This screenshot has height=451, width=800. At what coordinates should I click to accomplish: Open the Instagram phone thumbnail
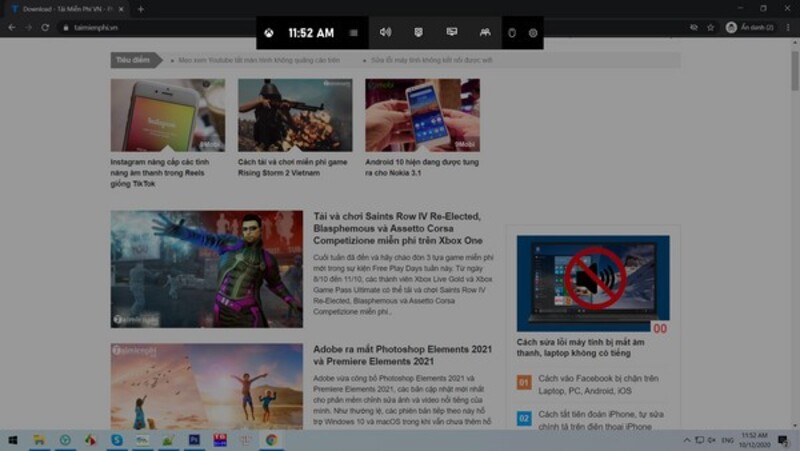point(168,115)
